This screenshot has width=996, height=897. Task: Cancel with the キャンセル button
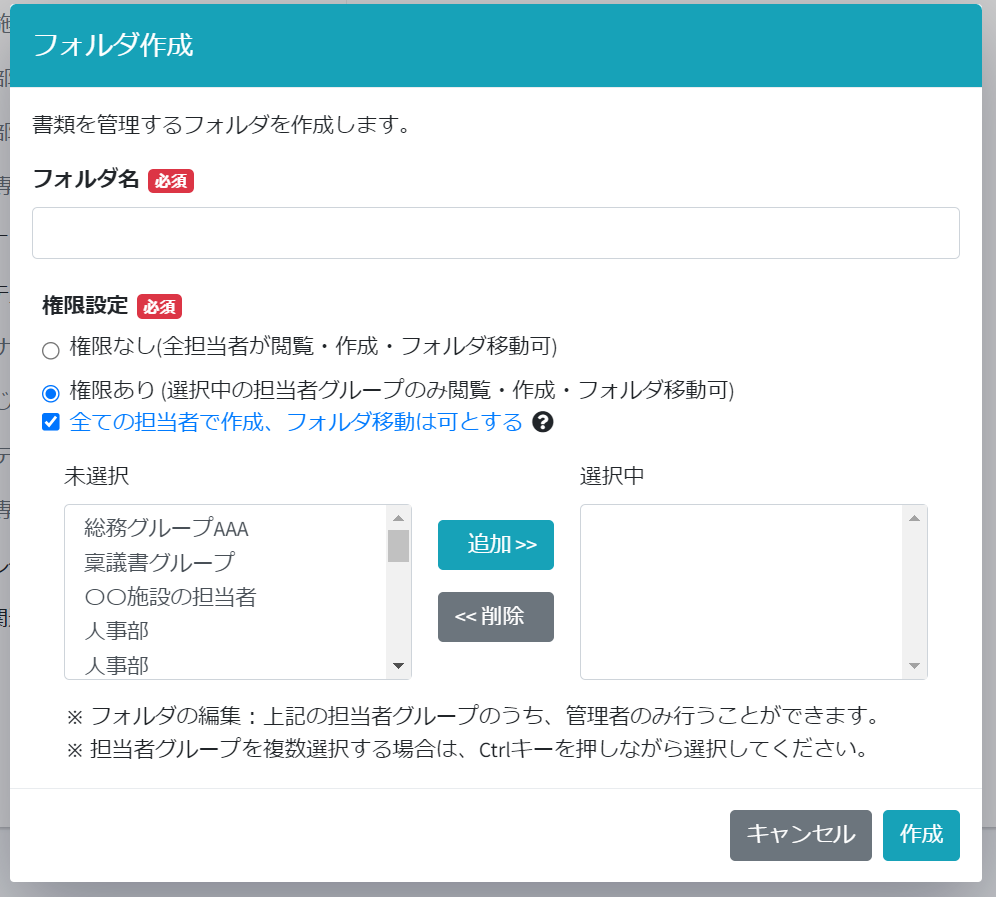800,835
